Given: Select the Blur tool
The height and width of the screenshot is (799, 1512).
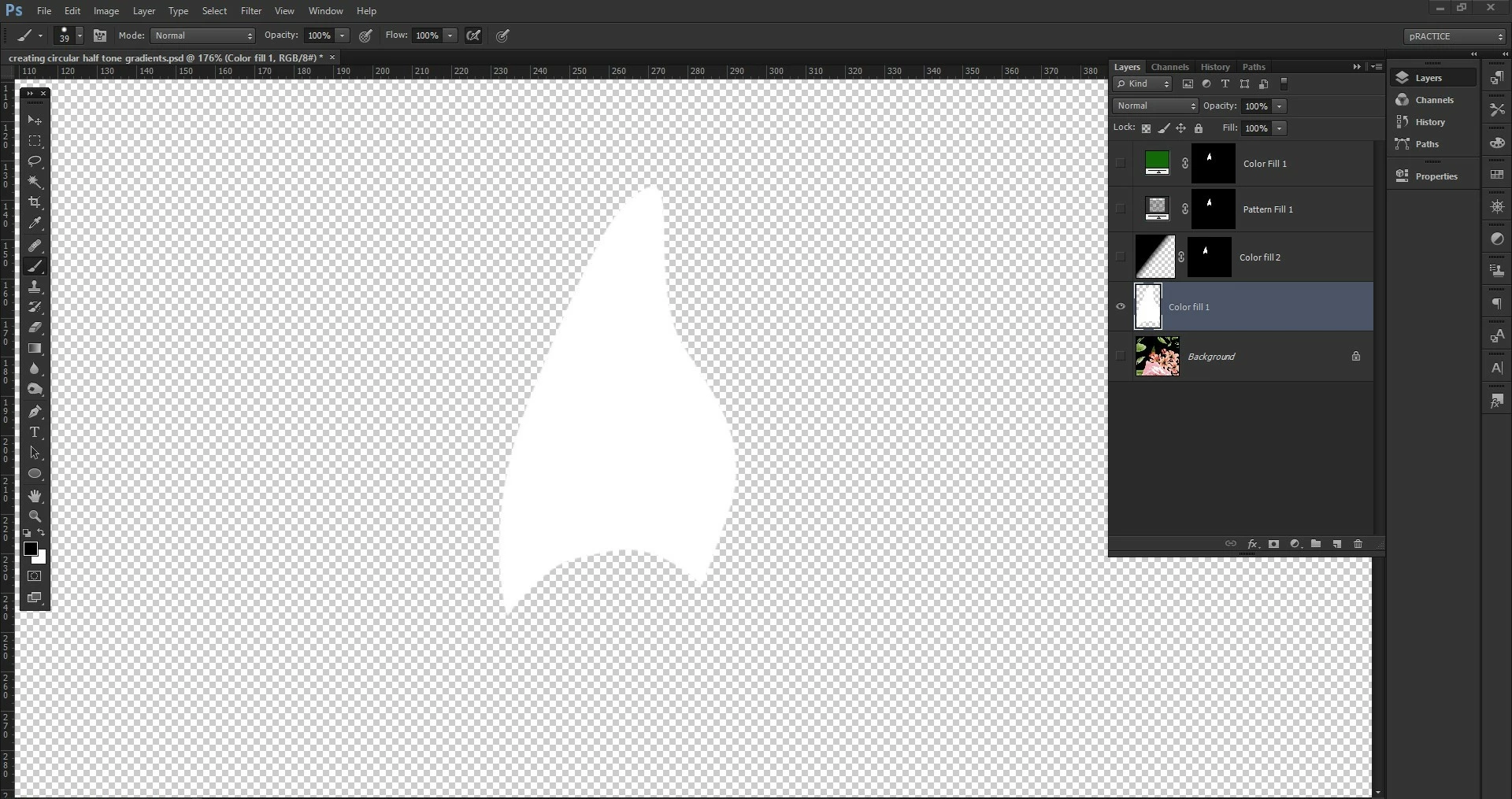Looking at the screenshot, I should [35, 368].
